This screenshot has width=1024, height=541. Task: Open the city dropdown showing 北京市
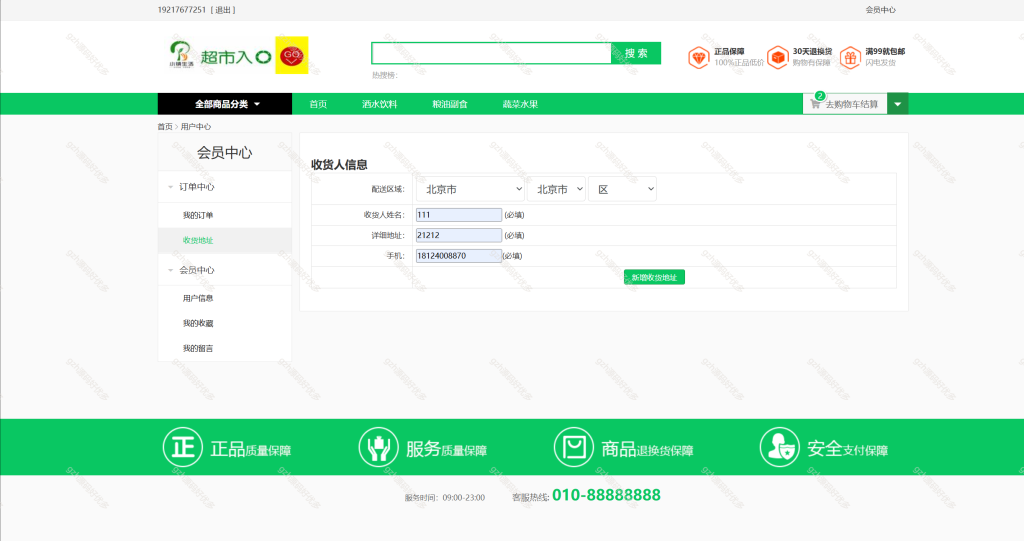pos(556,189)
